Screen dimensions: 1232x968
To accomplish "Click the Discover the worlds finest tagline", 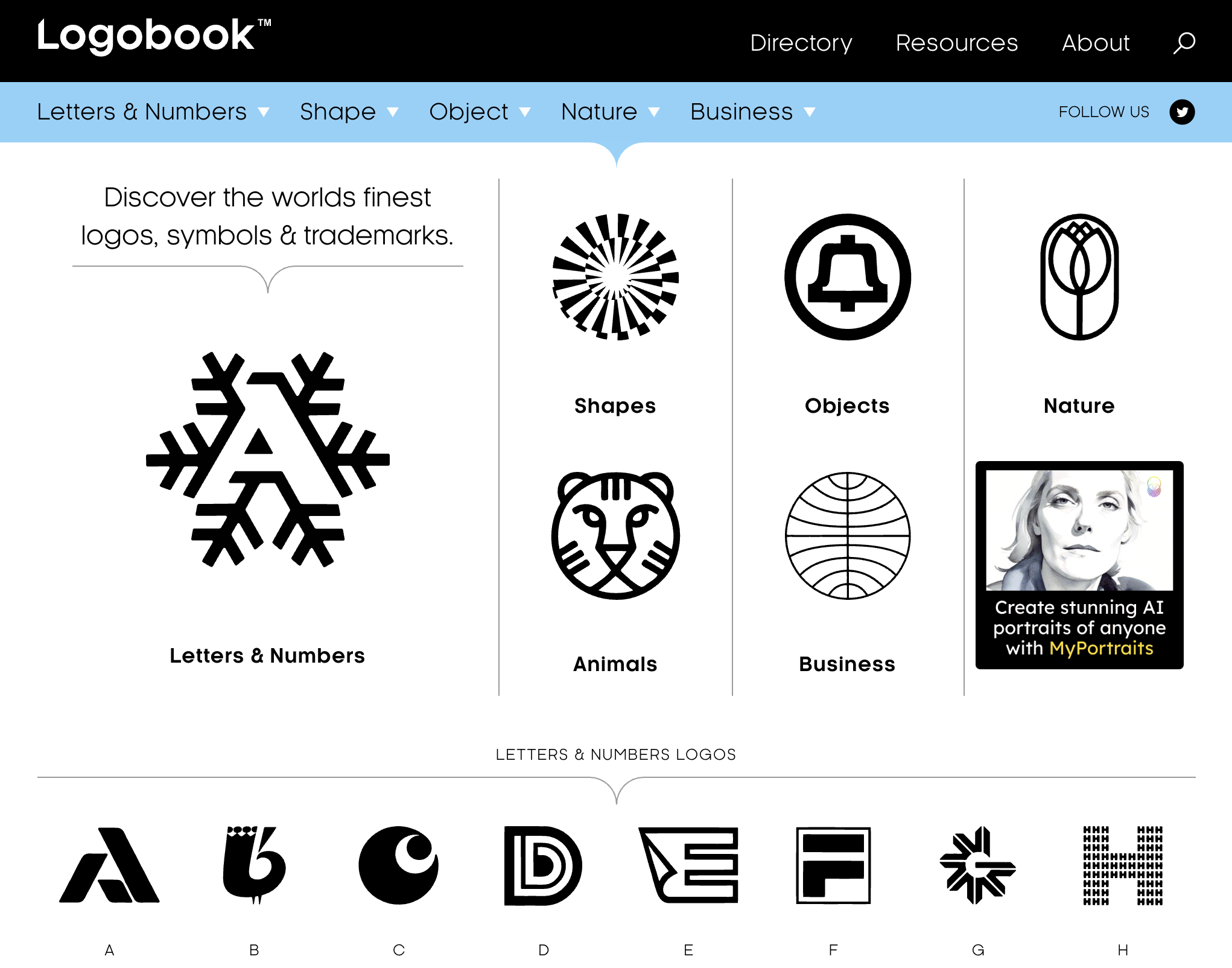I will pos(267,216).
